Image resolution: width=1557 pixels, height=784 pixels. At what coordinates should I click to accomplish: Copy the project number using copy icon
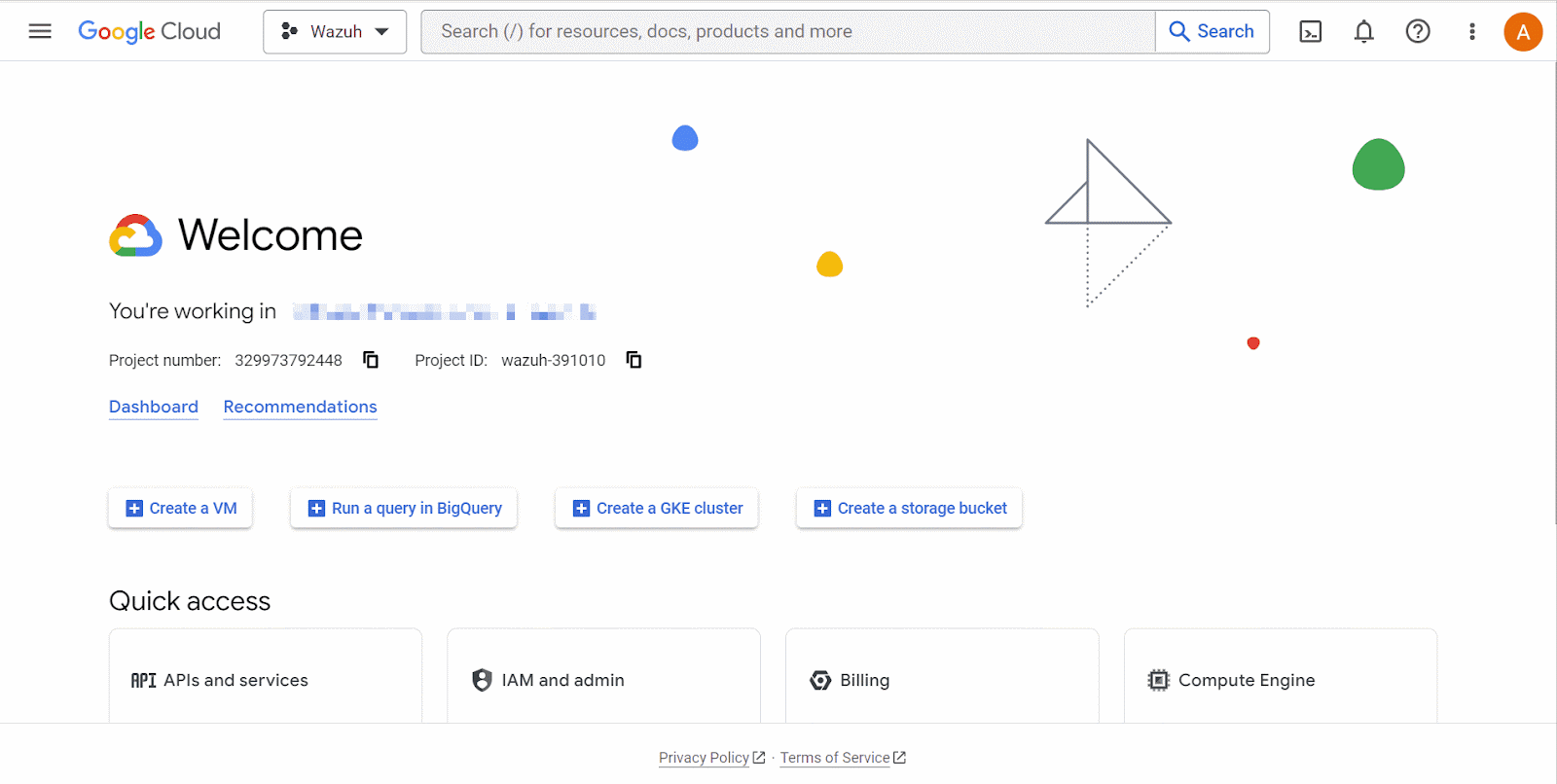[x=370, y=359]
